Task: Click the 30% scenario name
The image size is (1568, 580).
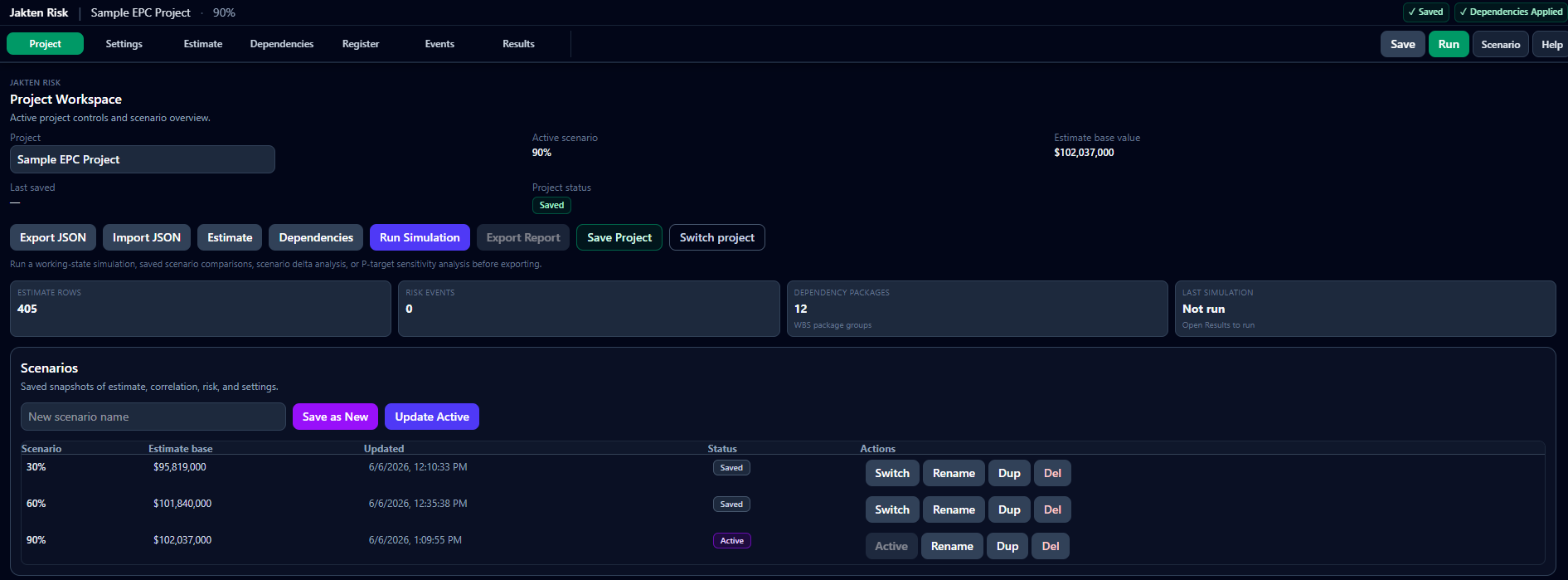Action: (36, 467)
